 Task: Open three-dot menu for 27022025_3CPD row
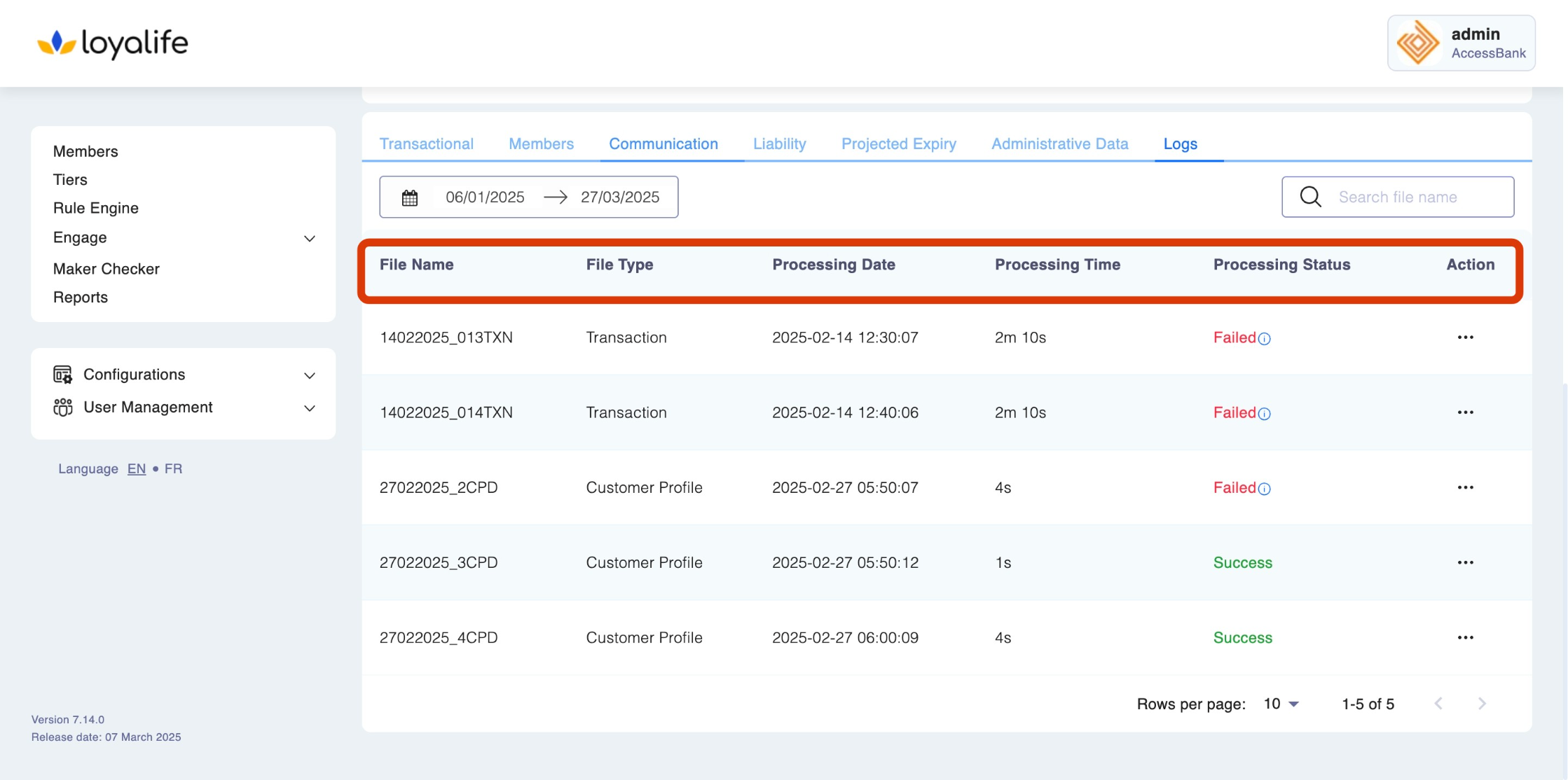(1465, 562)
